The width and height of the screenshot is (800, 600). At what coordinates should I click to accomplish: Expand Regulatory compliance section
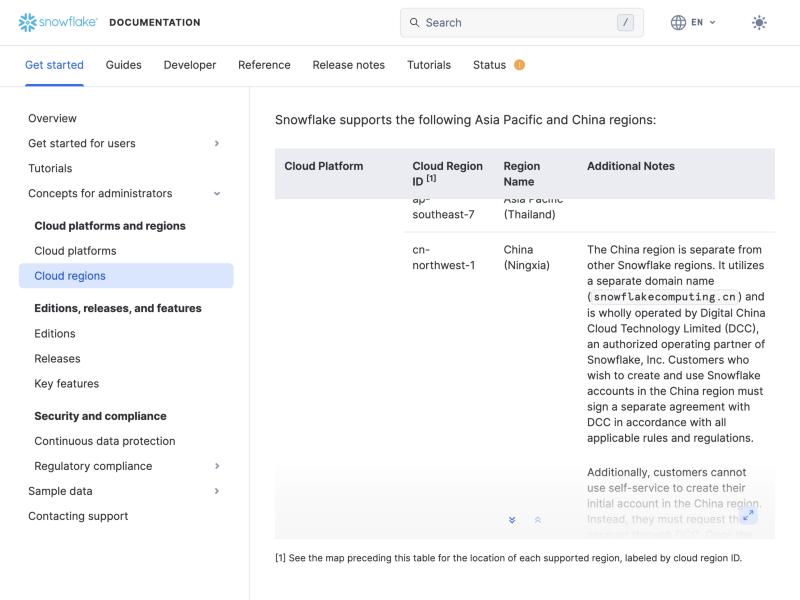217,466
